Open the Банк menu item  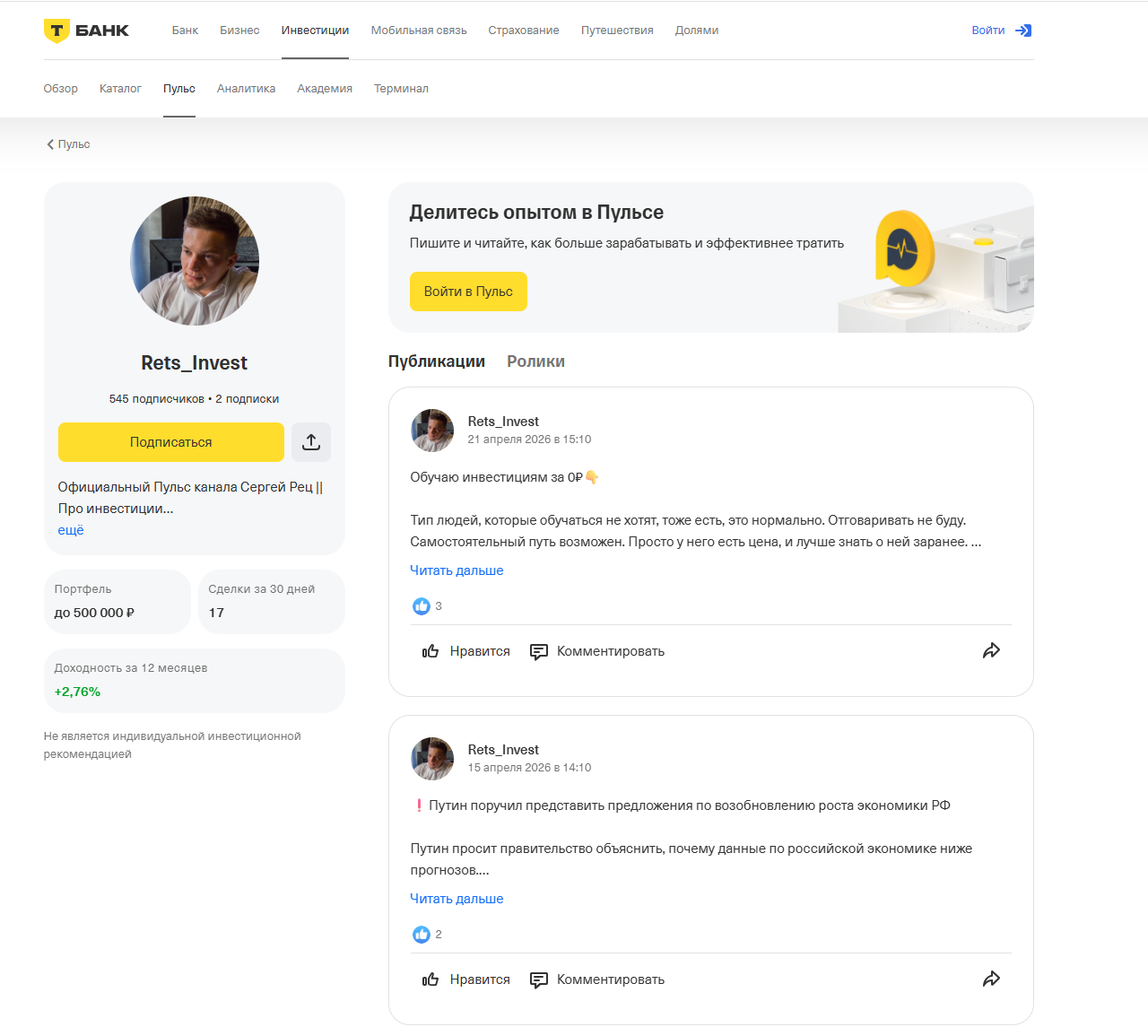(185, 30)
